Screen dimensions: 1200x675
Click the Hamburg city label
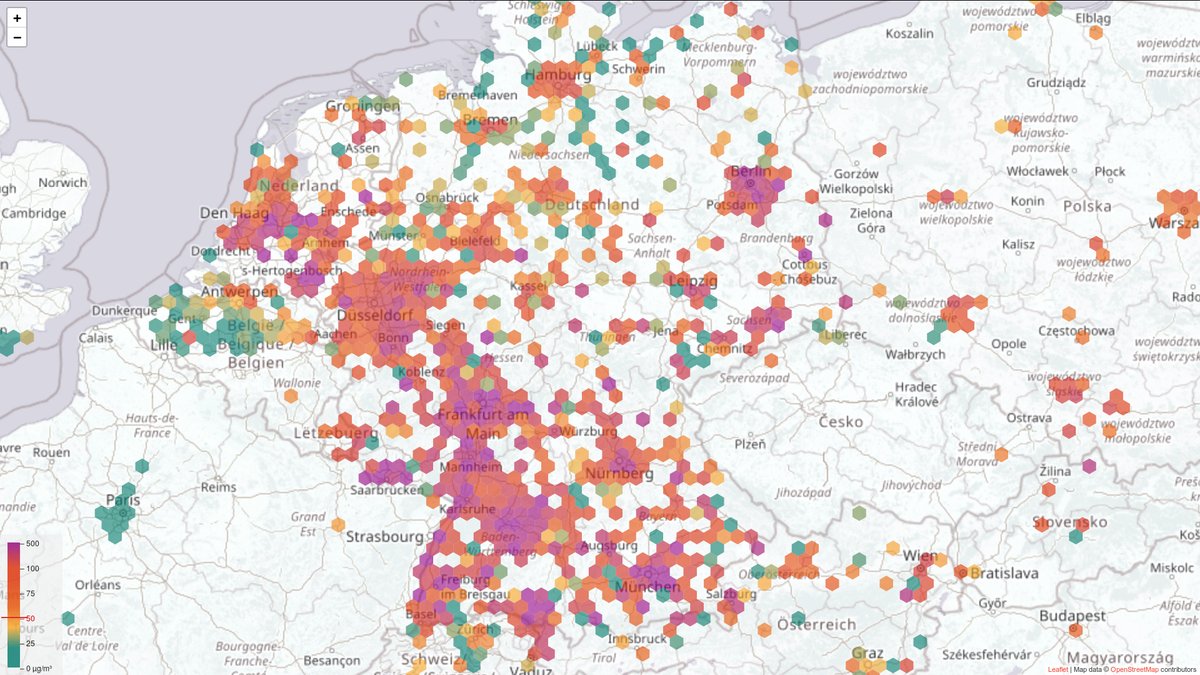click(x=559, y=75)
